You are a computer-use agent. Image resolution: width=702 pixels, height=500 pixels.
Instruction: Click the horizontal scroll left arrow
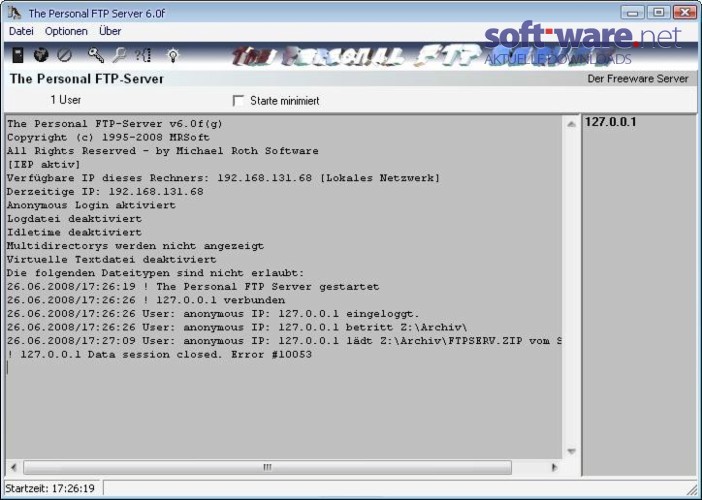point(13,467)
